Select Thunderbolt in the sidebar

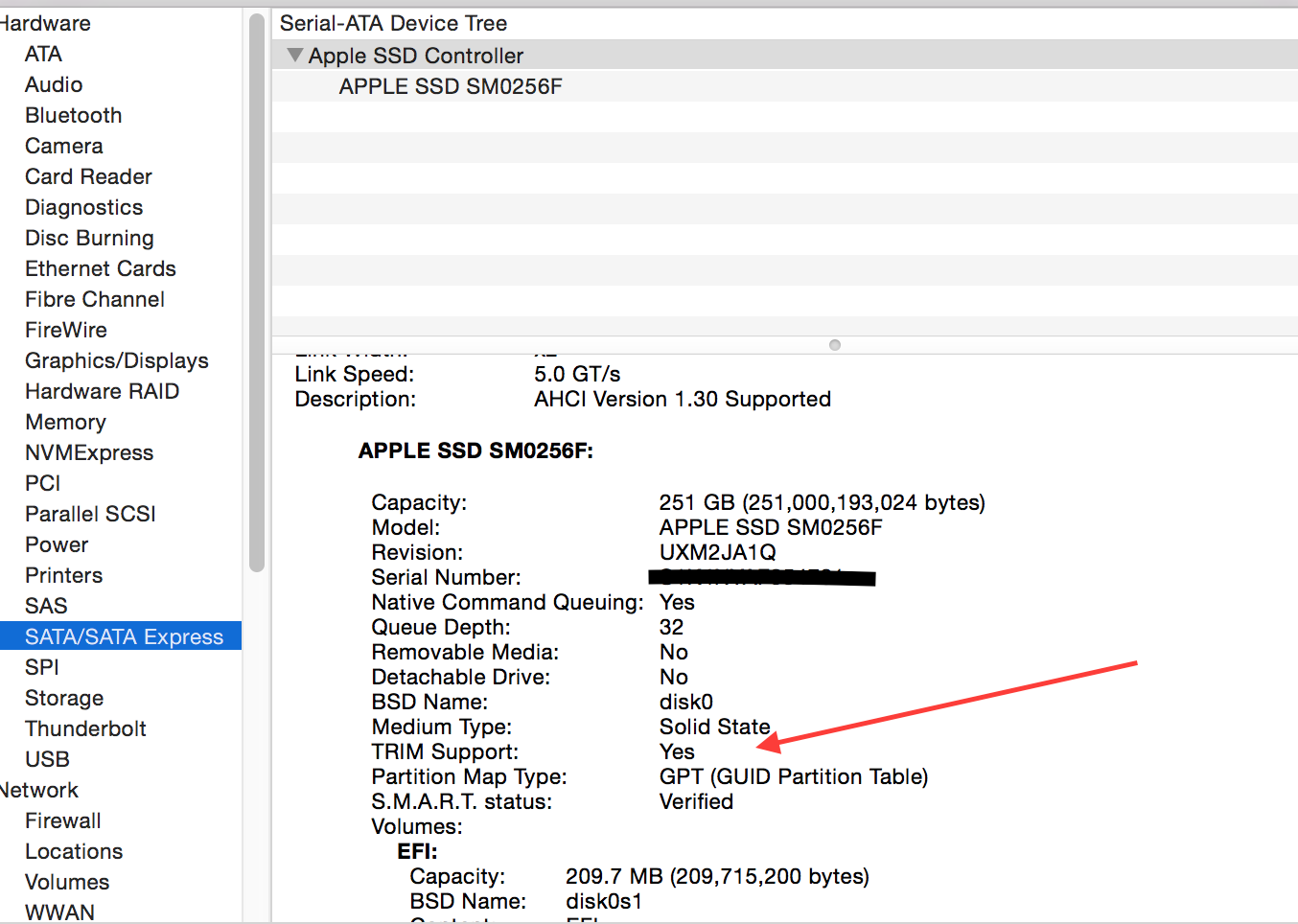coord(85,728)
